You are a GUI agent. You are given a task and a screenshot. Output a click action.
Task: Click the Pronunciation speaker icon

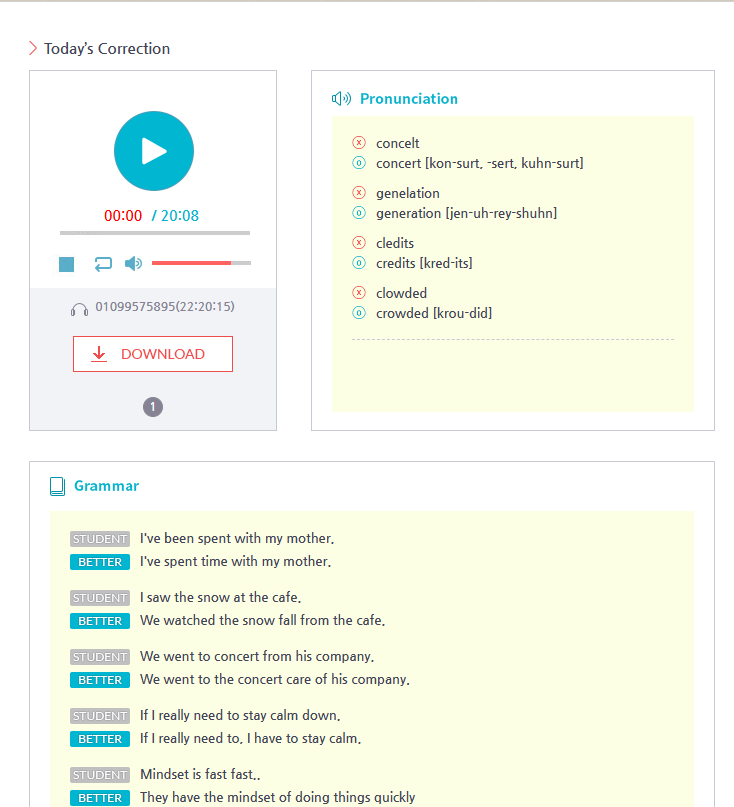click(341, 98)
